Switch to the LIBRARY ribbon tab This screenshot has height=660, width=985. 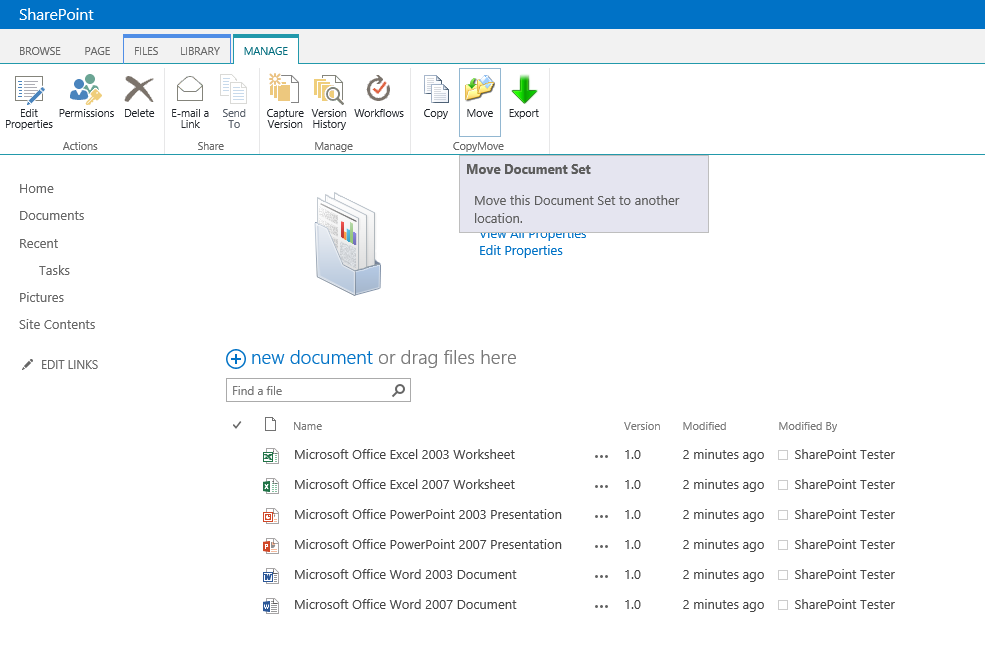(200, 51)
